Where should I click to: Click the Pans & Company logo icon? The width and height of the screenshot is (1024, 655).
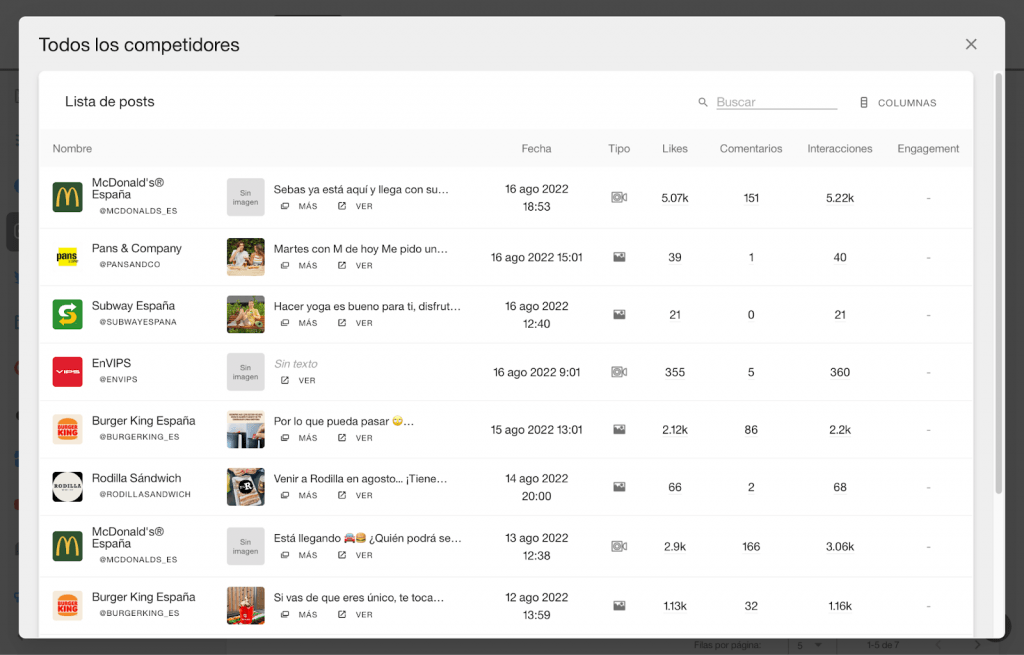[x=67, y=257]
